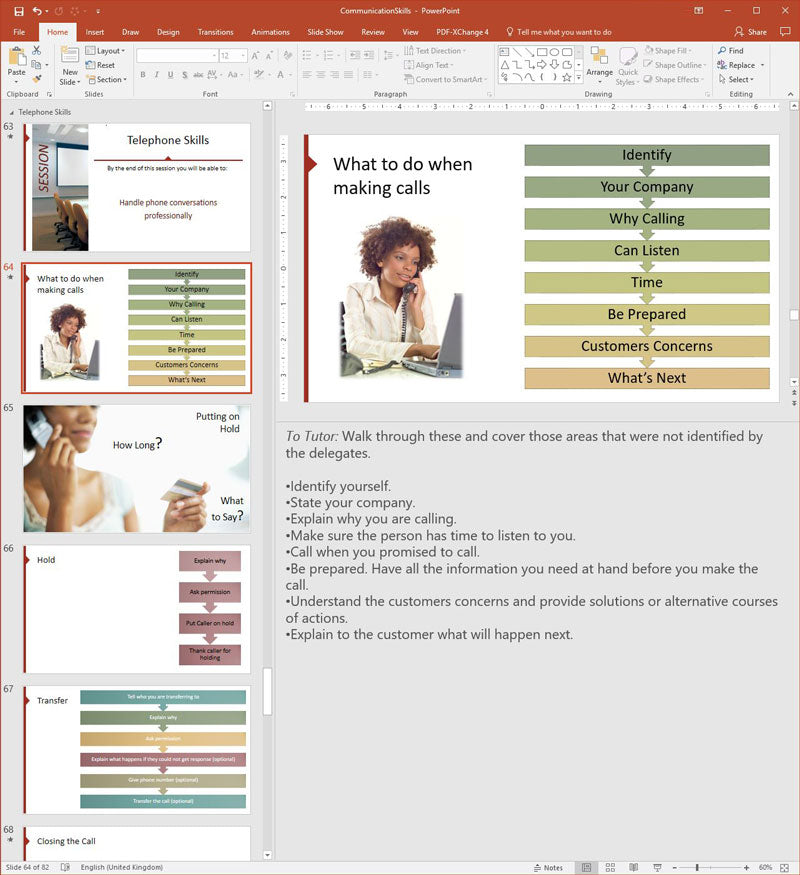
Task: Copy the selection with the Copy icon
Action: 37,65
